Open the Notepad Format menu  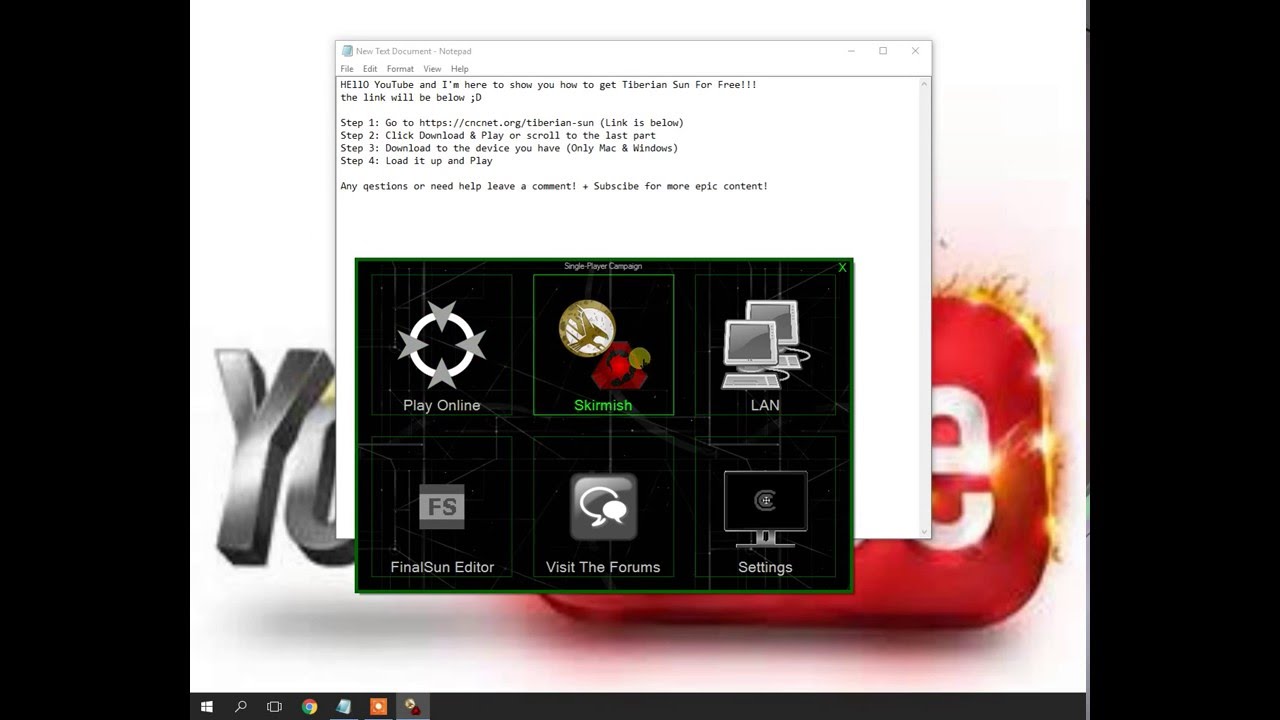400,69
